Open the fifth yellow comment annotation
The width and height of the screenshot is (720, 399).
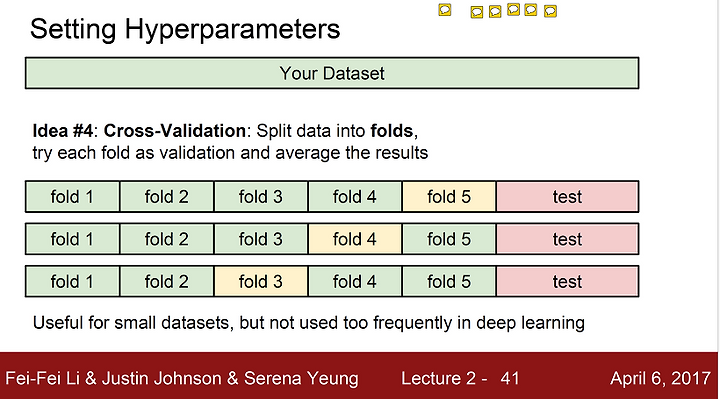click(x=531, y=10)
